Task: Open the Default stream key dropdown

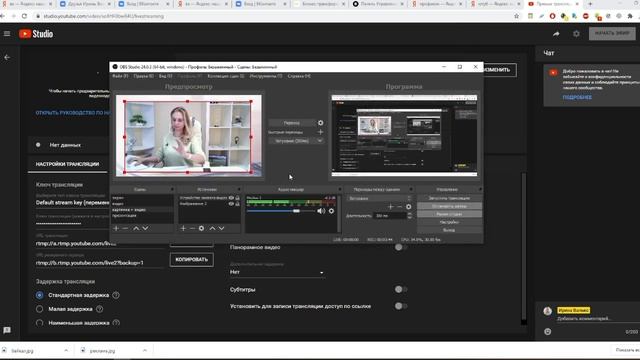Action: coord(73,202)
